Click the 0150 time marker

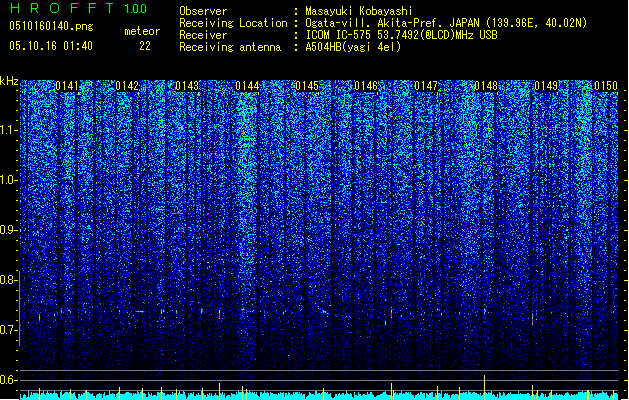(606, 86)
